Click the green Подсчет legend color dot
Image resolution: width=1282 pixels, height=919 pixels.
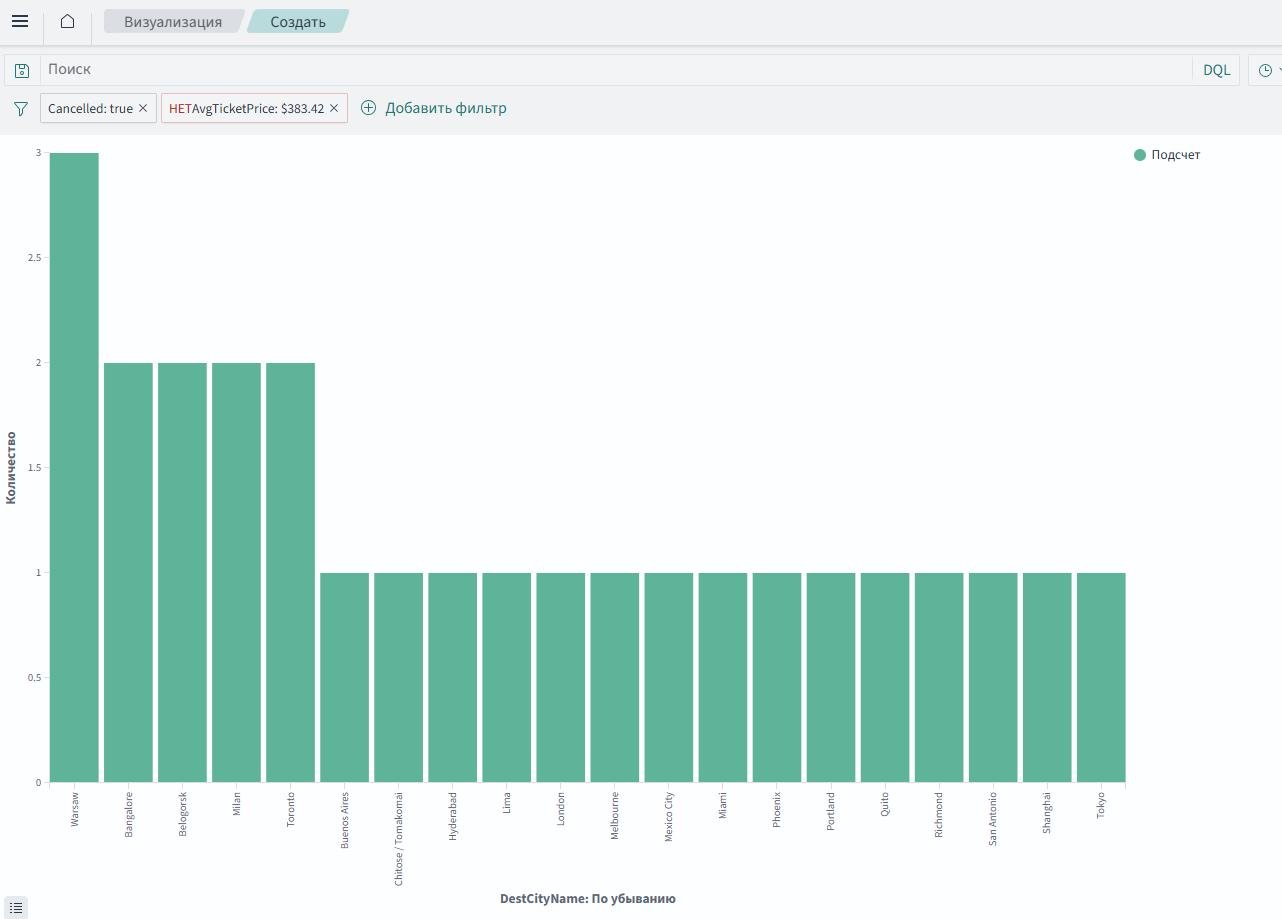coord(1140,155)
